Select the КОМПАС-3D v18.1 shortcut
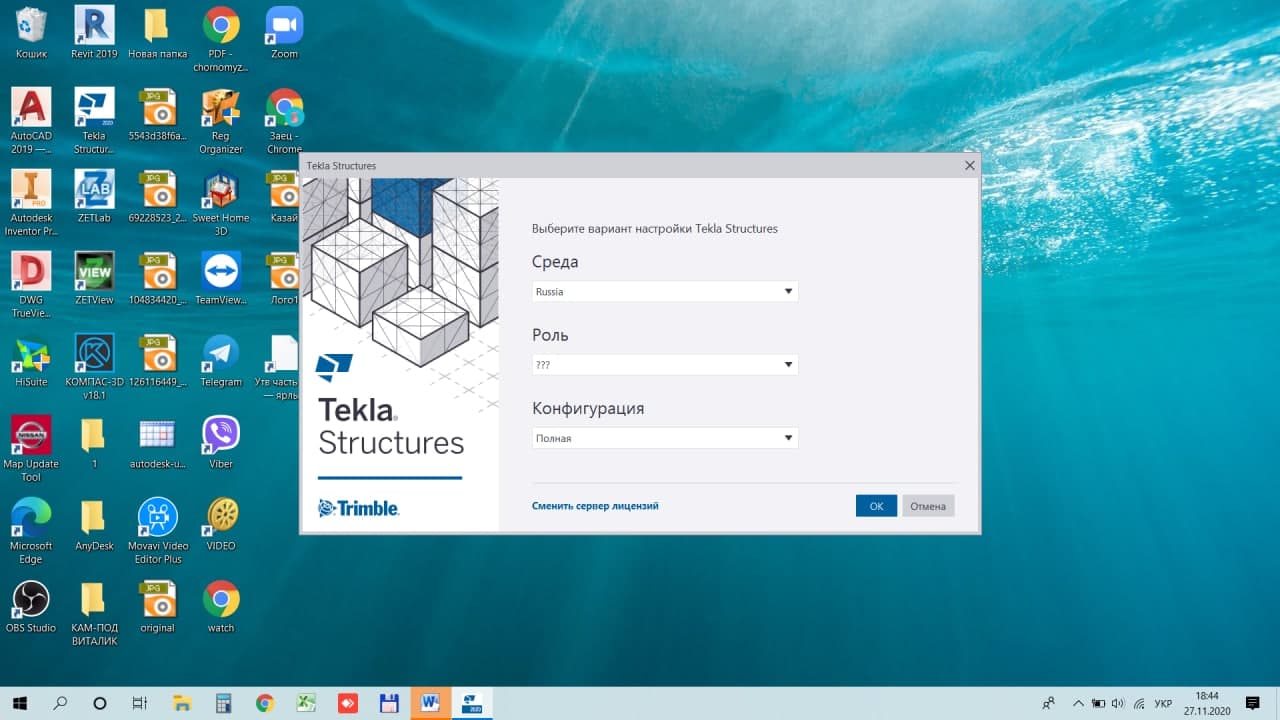The height and width of the screenshot is (720, 1280). click(94, 367)
